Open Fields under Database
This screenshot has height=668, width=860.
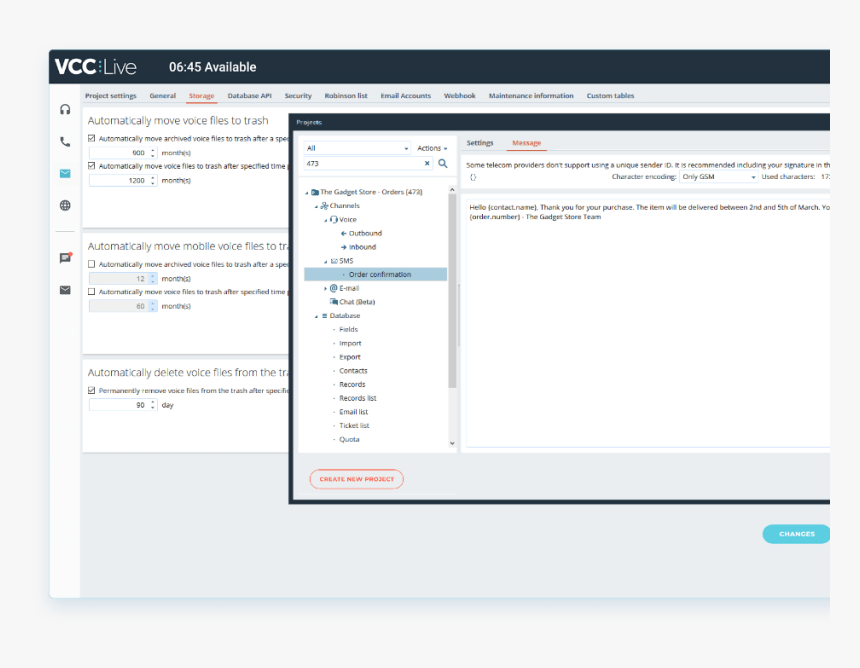[x=348, y=330]
